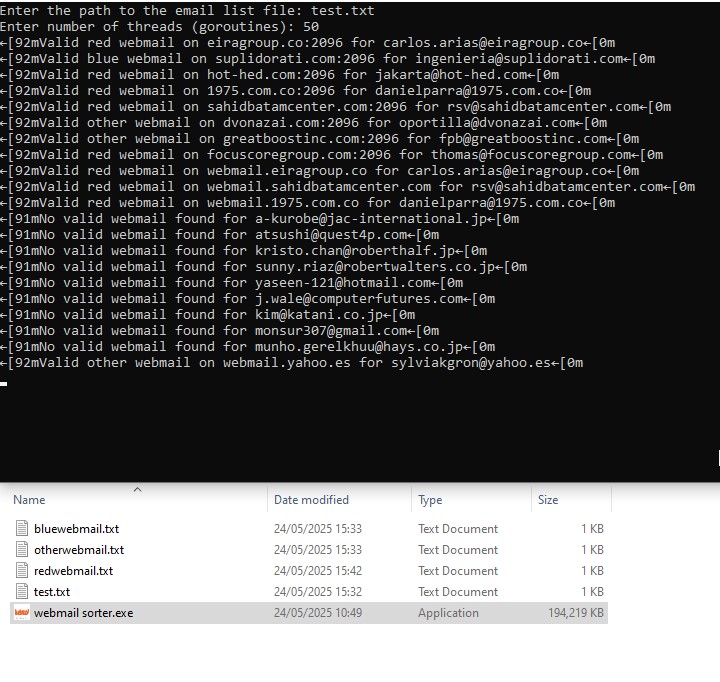
Task: Click line for j.wale@computerfutures.com
Action: point(248,299)
